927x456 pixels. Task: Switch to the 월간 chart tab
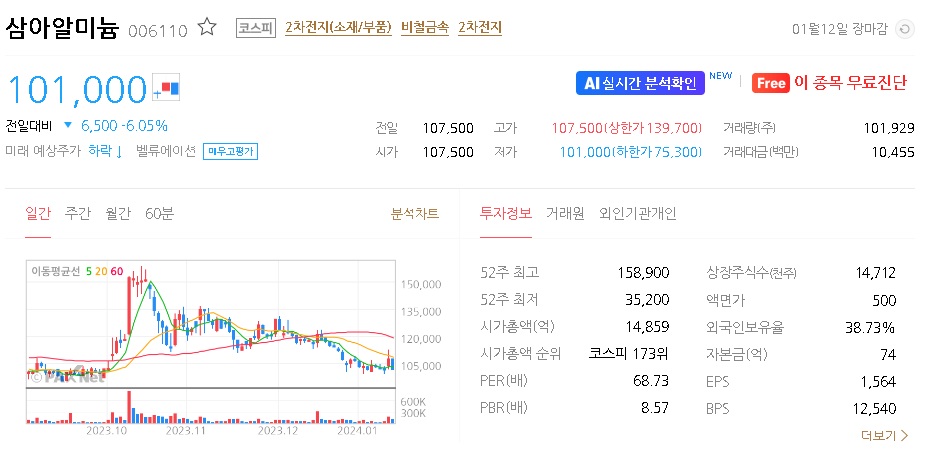point(118,214)
